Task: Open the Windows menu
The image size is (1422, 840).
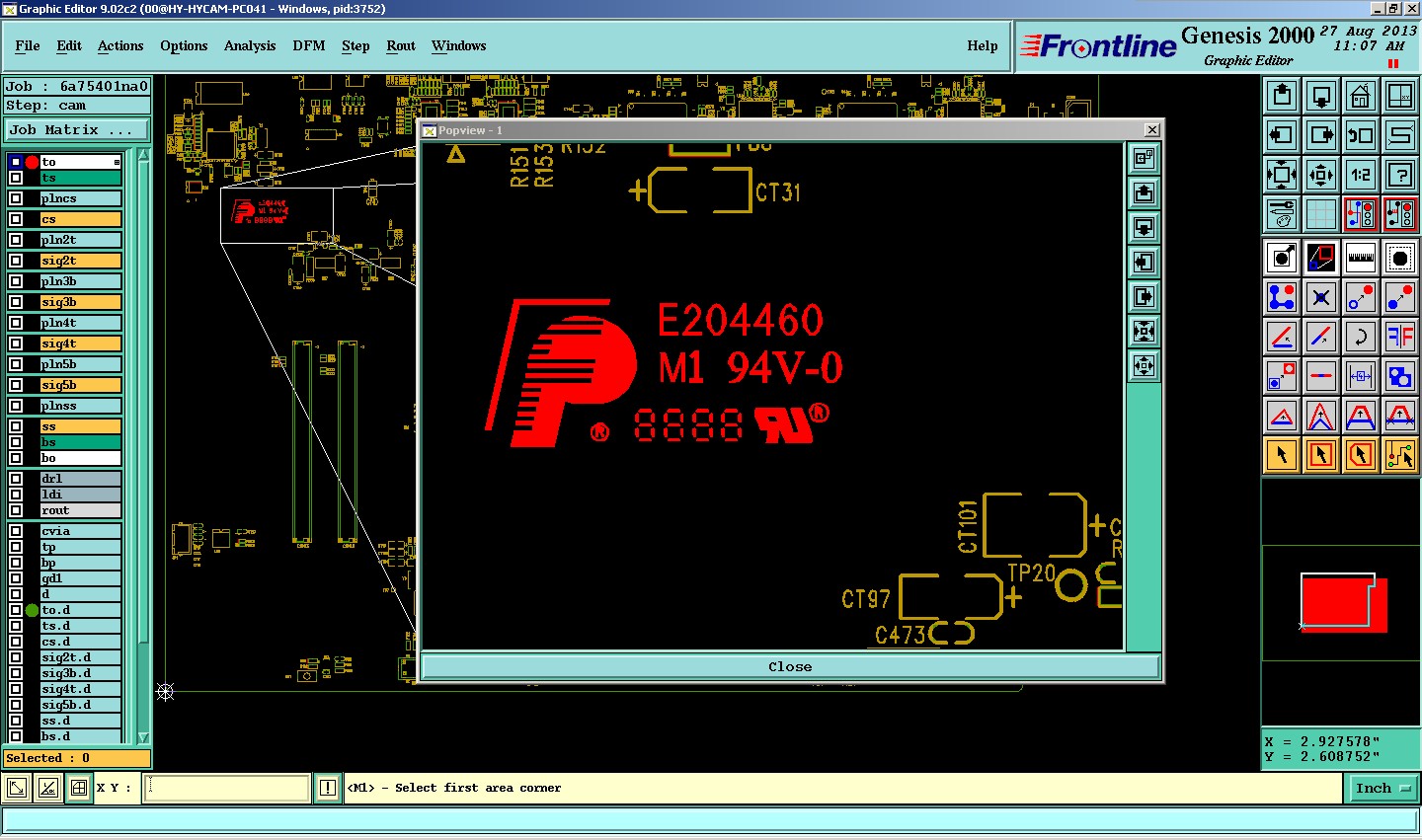Action: click(458, 45)
